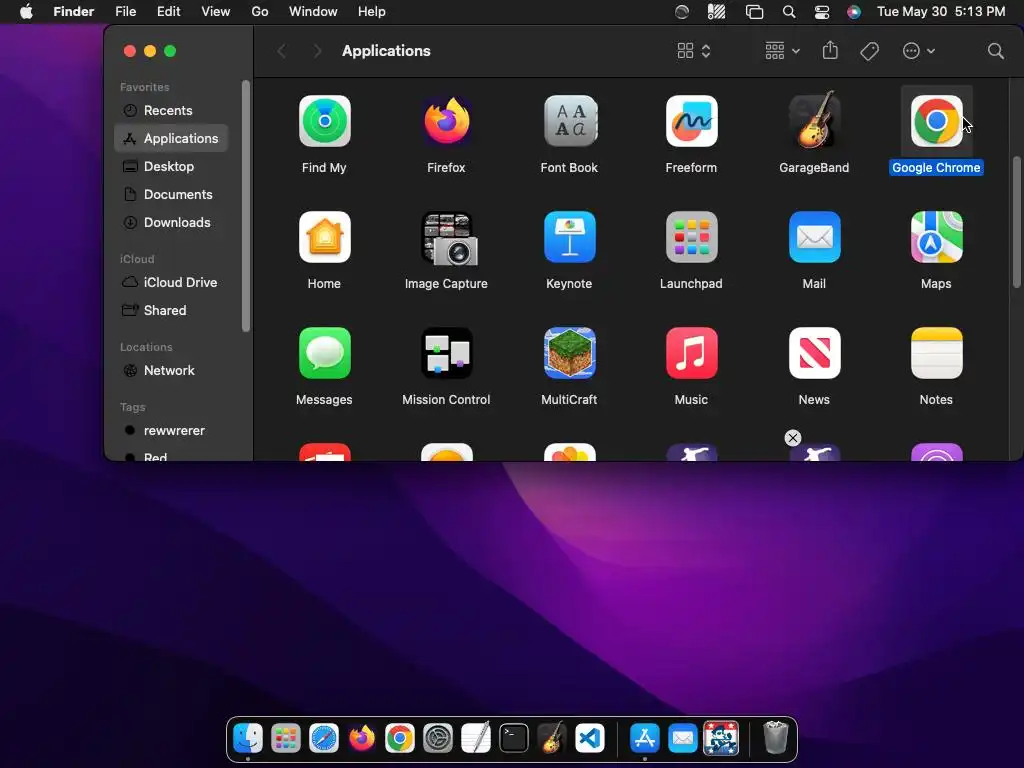Select the Freeform app icon
This screenshot has height=768, width=1024.
point(692,121)
